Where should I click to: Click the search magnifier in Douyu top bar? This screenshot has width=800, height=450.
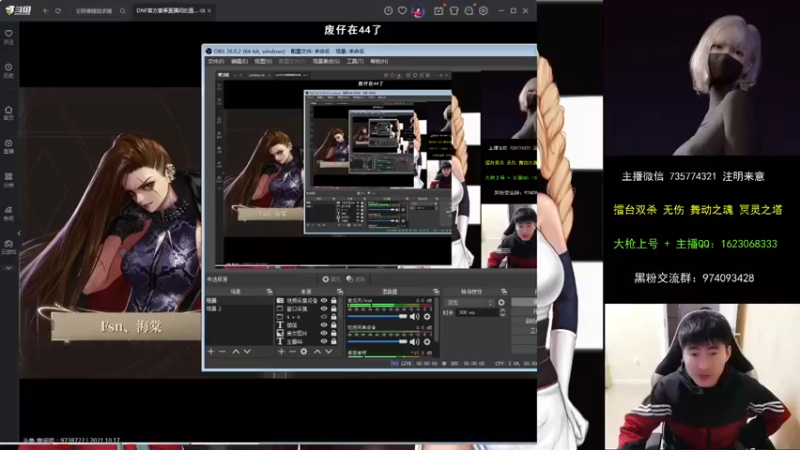(x=122, y=11)
